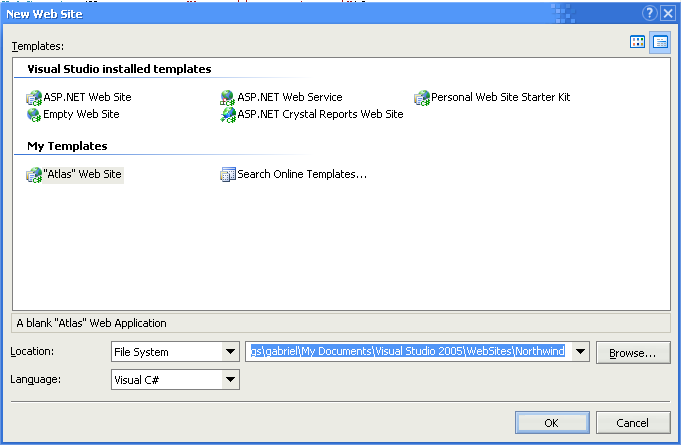Click the Personal Web Site Starter Kit icon

point(422,98)
